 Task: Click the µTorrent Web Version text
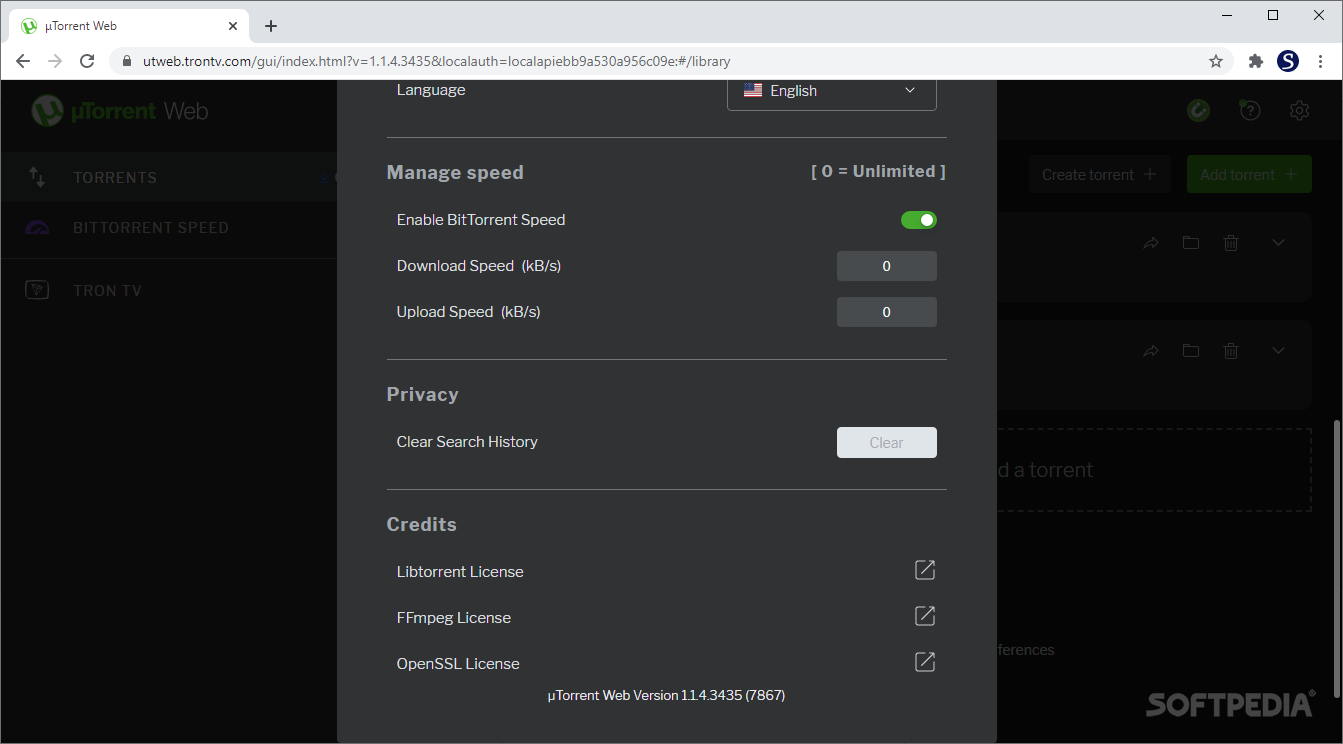click(x=666, y=695)
